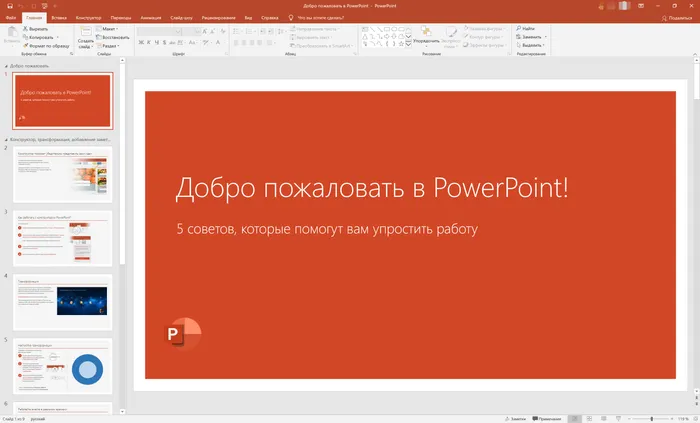Open the Слайд-шоу tab

(181, 18)
